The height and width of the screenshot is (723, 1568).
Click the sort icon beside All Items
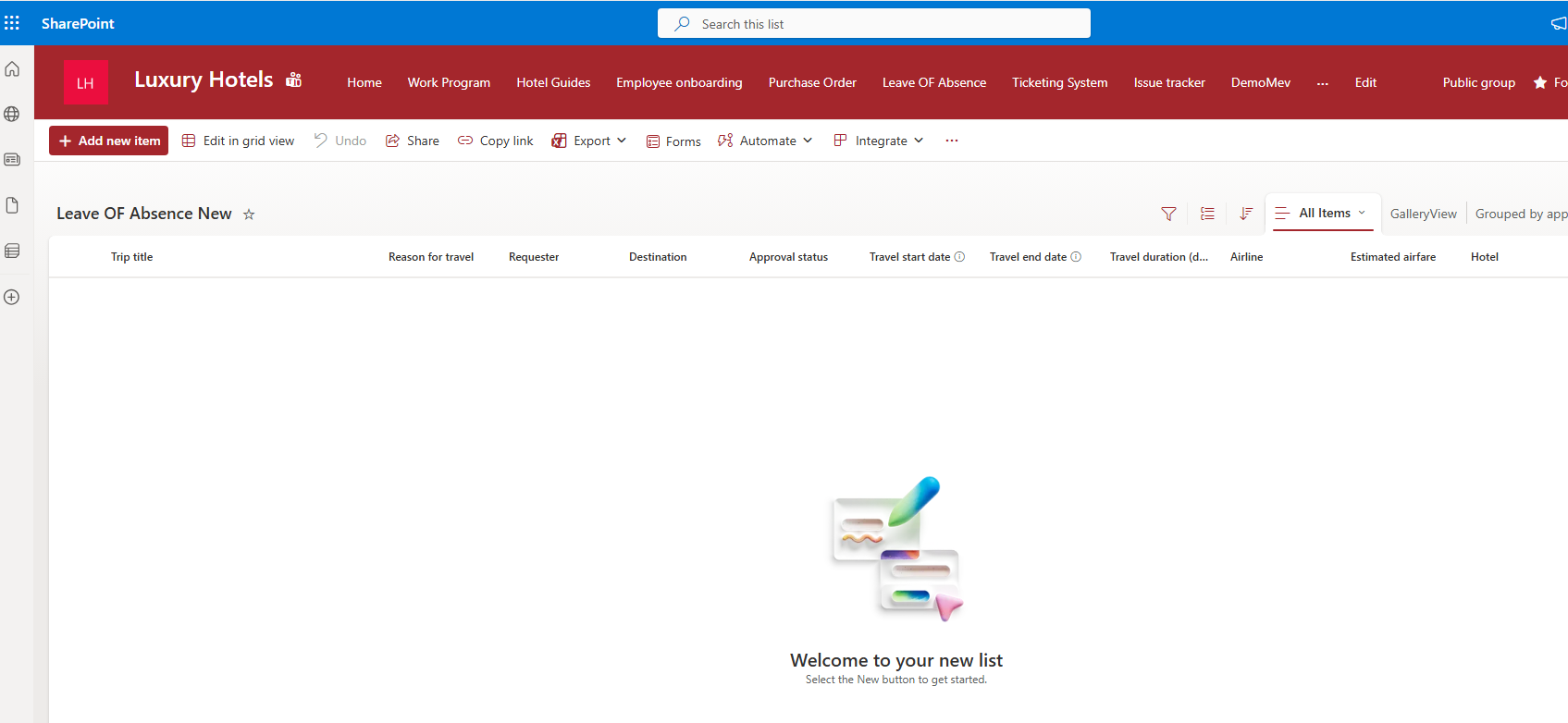tap(1246, 214)
